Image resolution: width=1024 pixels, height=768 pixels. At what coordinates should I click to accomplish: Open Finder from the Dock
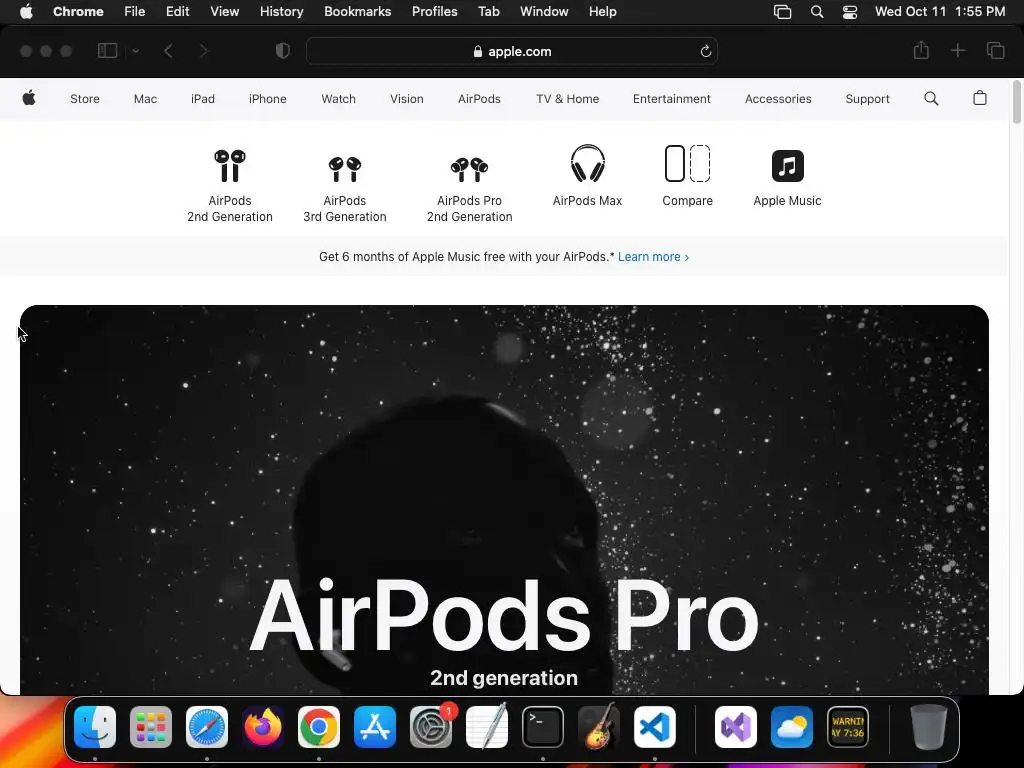[x=95, y=727]
